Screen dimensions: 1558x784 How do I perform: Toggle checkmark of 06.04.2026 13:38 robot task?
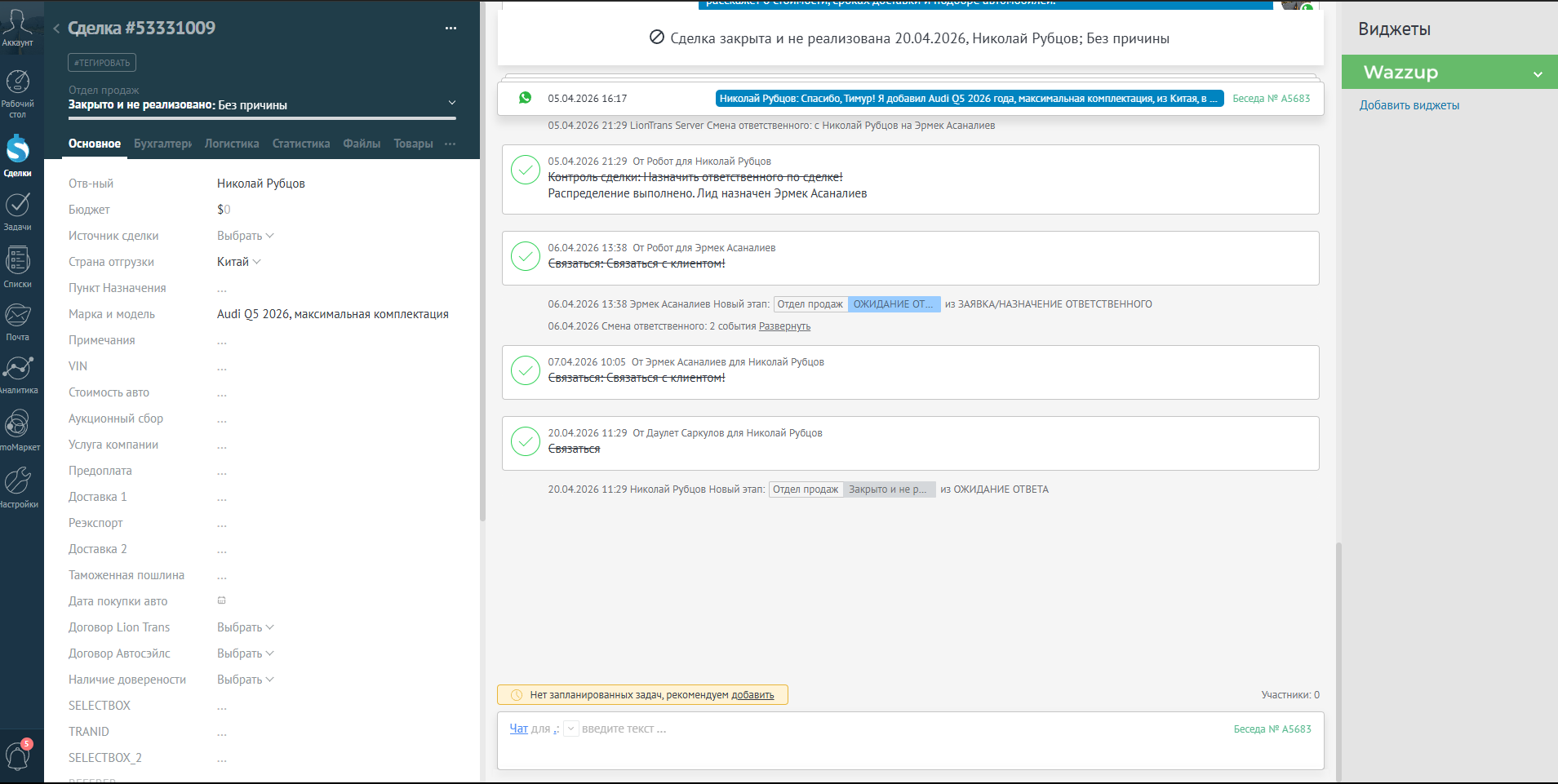click(x=525, y=256)
